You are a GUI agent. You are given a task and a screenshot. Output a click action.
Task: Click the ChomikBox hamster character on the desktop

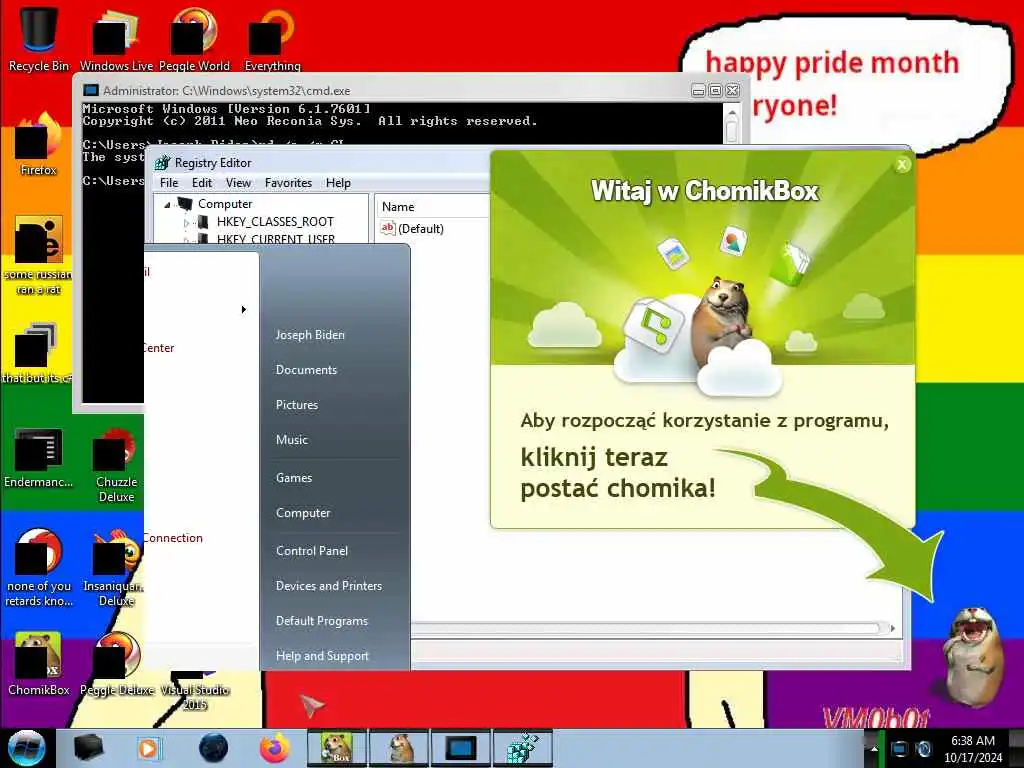click(973, 656)
